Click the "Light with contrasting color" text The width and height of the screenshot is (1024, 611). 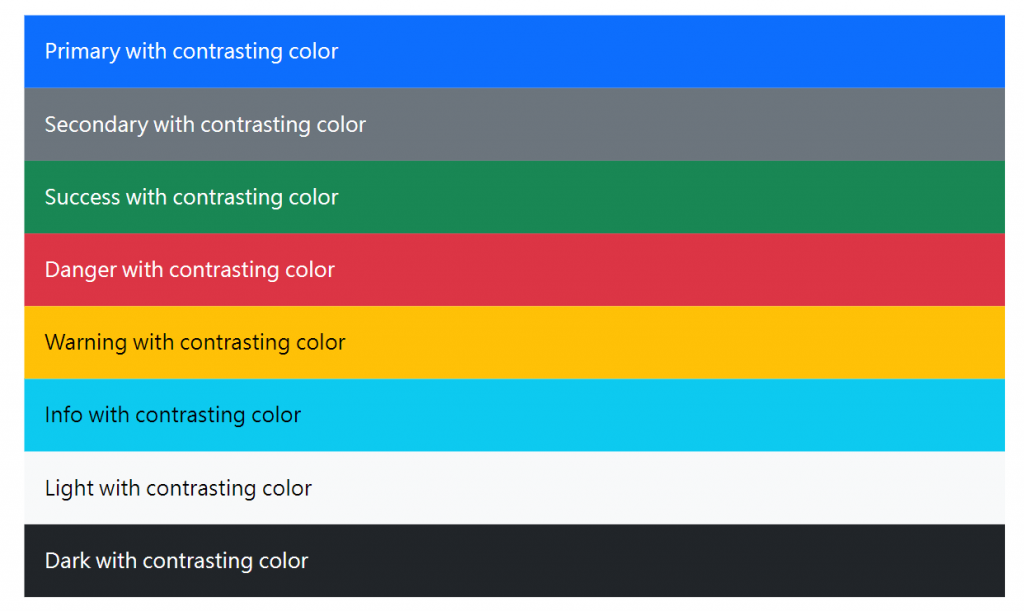pyautogui.click(x=178, y=488)
